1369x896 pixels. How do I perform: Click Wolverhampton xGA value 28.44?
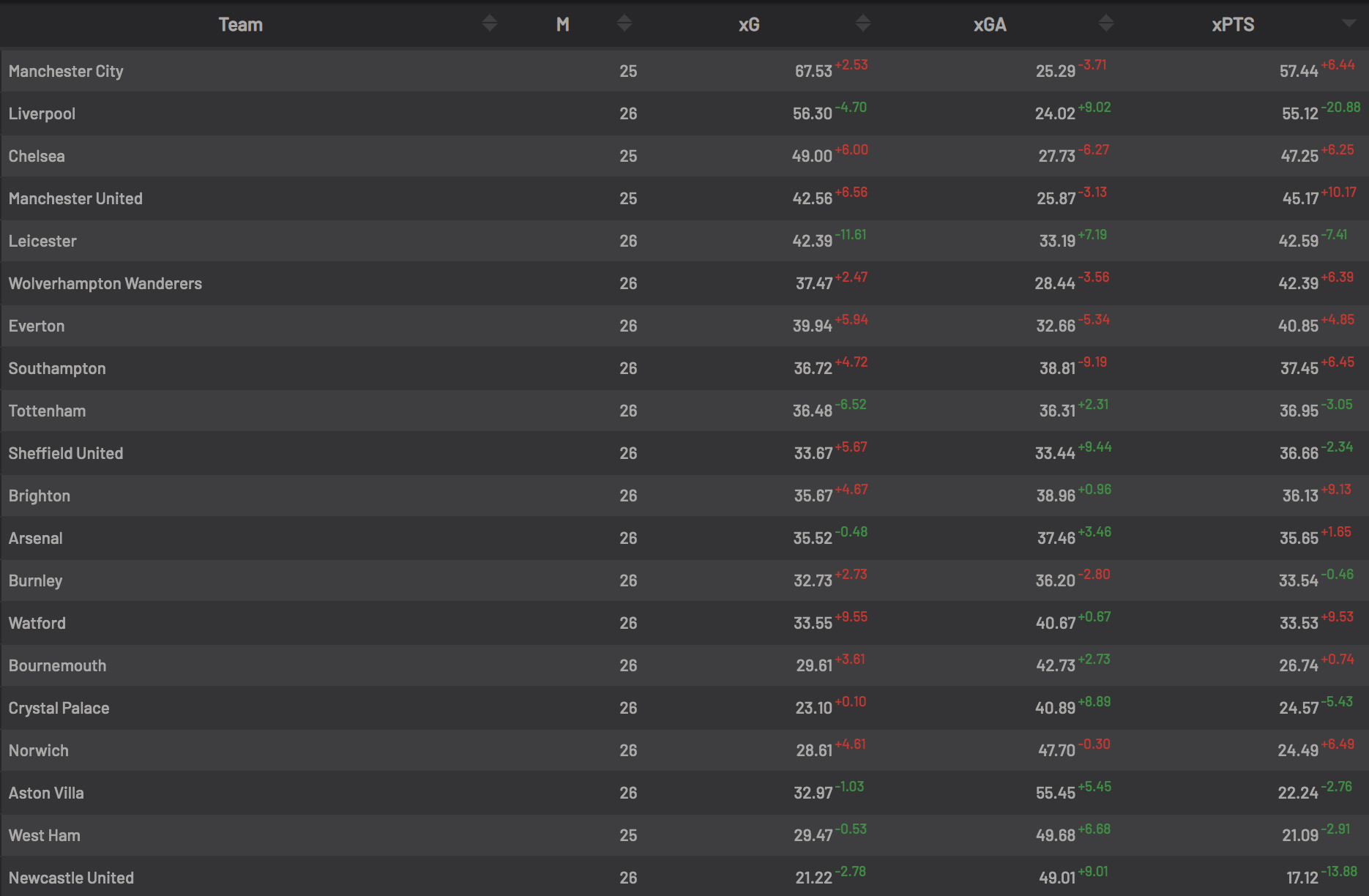(1055, 283)
